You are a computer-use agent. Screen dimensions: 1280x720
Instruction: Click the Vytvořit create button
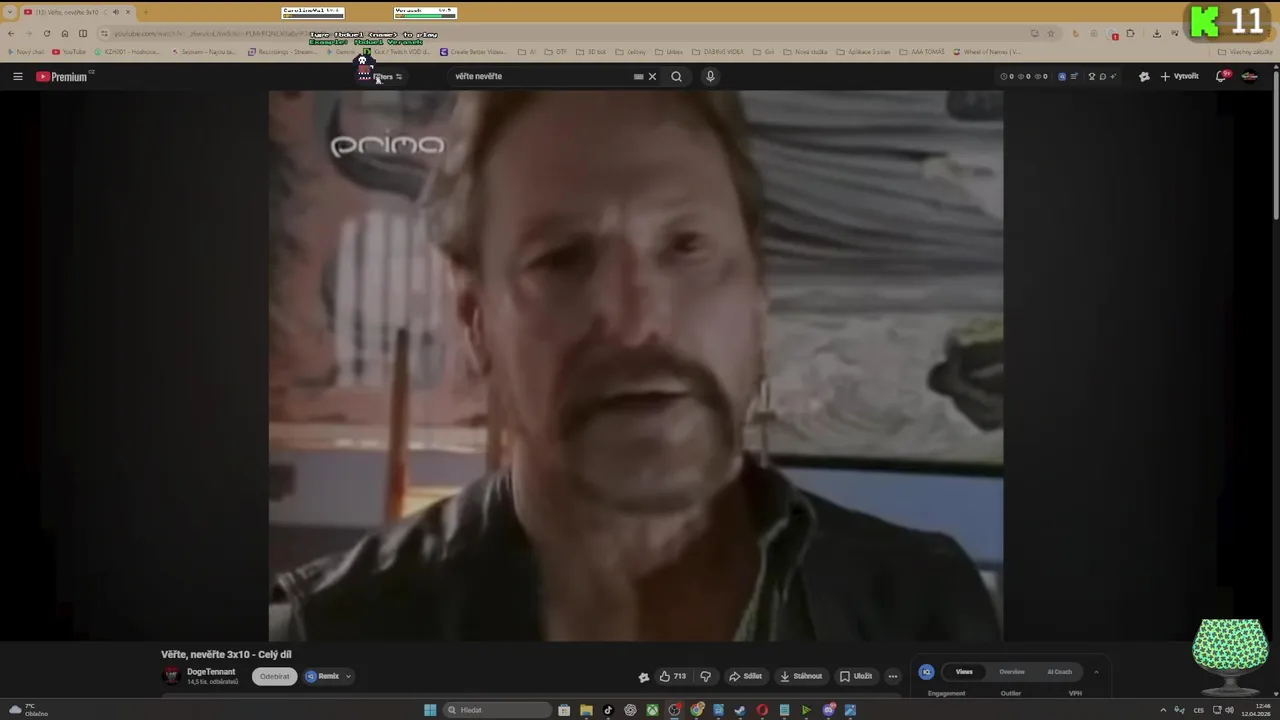1180,76
